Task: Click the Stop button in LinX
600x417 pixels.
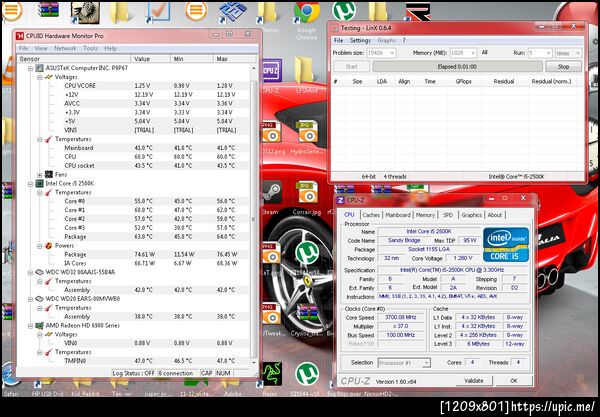Action: (563, 67)
